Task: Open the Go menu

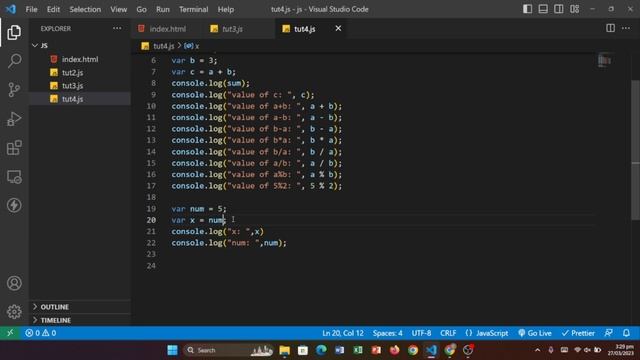Action: (141, 9)
